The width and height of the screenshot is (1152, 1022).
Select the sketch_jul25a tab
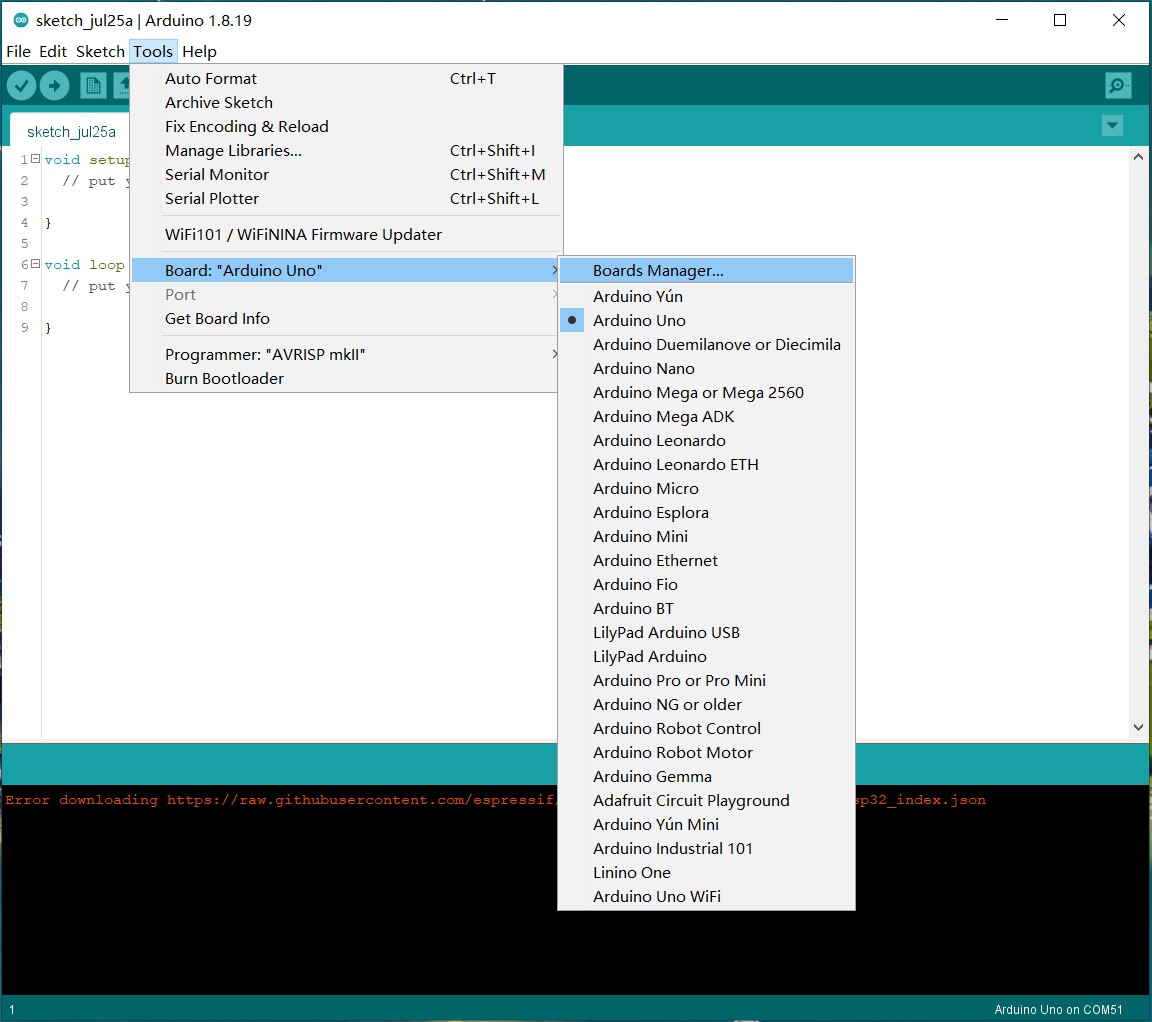[71, 132]
